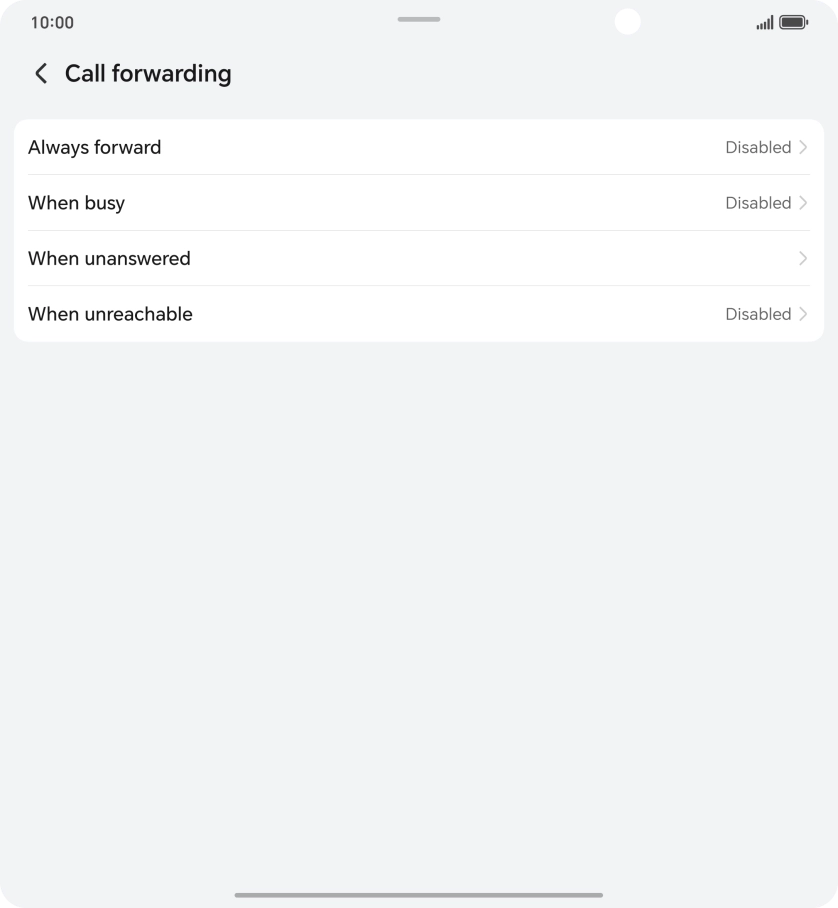Click the When unanswered row chevron
This screenshot has width=838, height=908.
[x=803, y=258]
